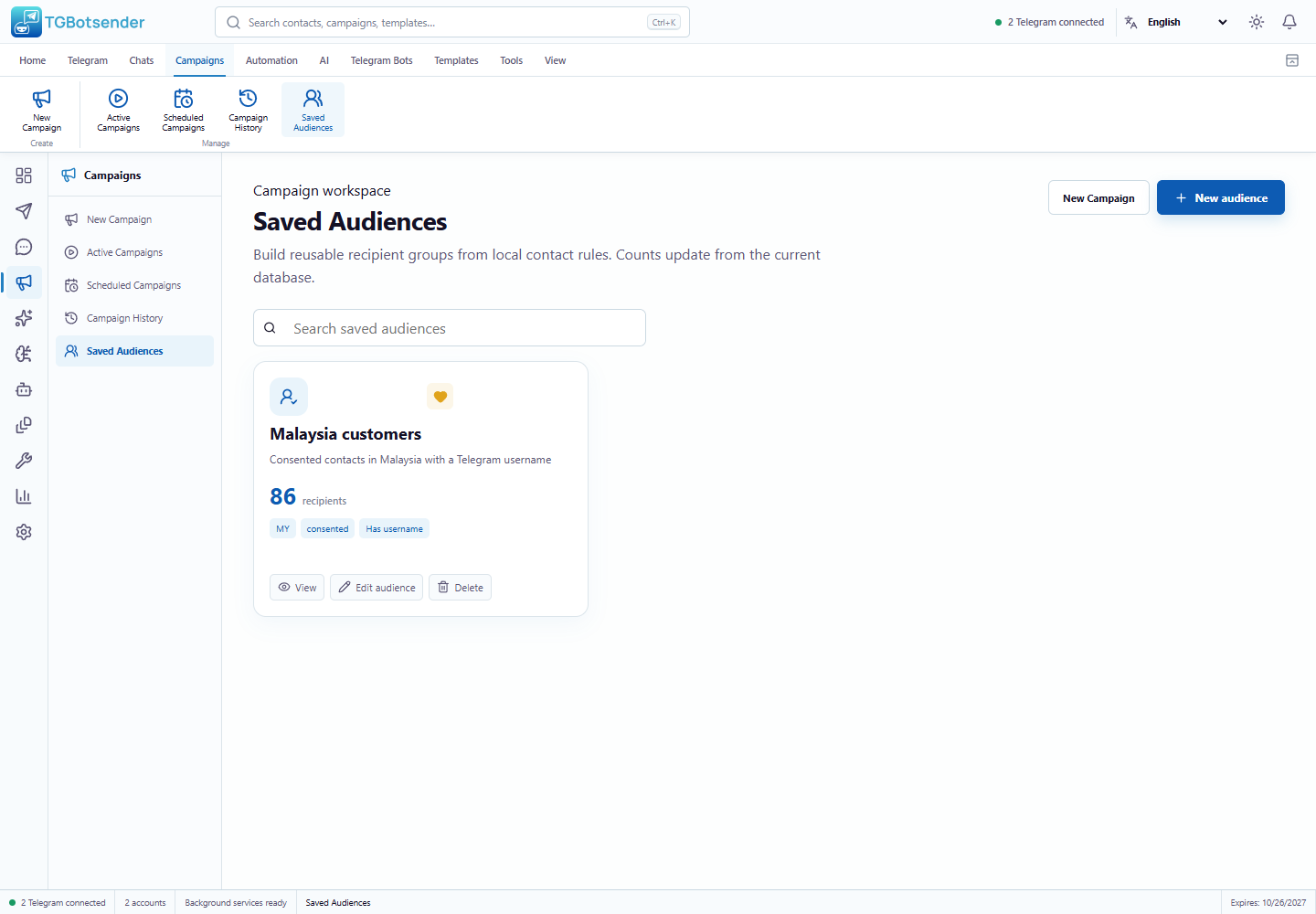
Task: Open the dashboard grid icon in the left rail
Action: tap(24, 175)
